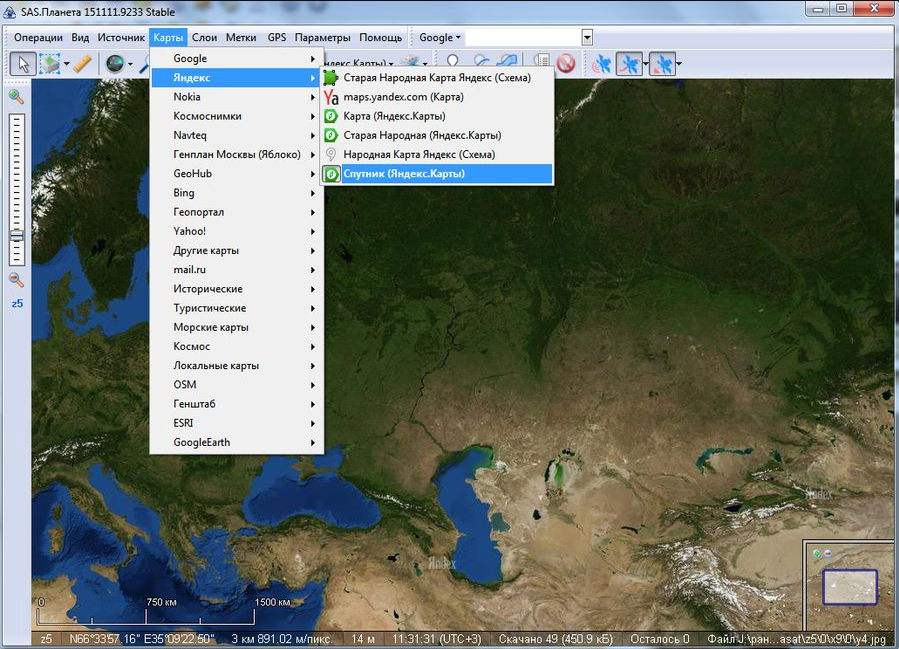Open the Туристические submenu

tap(237, 308)
